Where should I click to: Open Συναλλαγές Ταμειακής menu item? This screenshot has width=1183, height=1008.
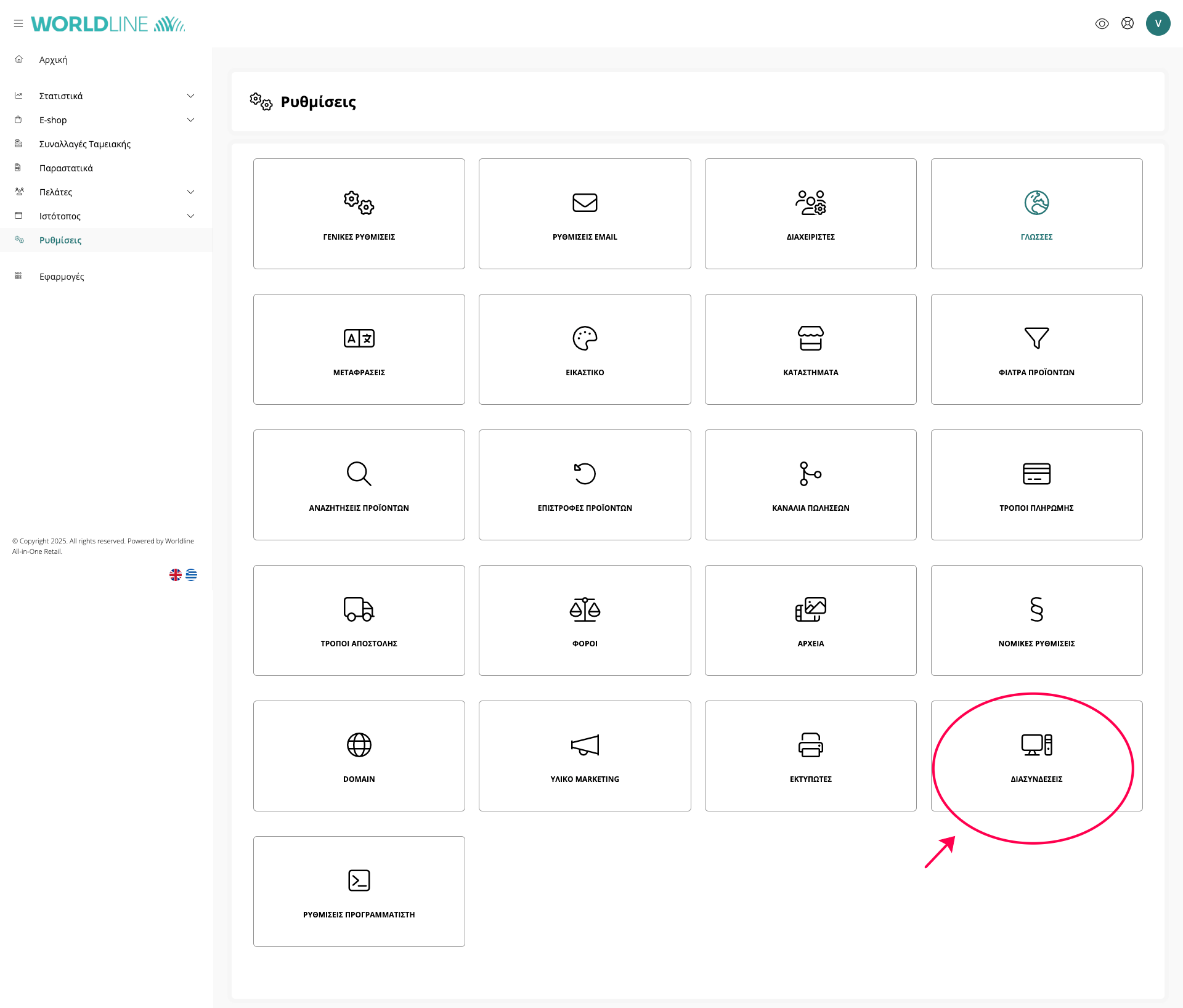[84, 144]
